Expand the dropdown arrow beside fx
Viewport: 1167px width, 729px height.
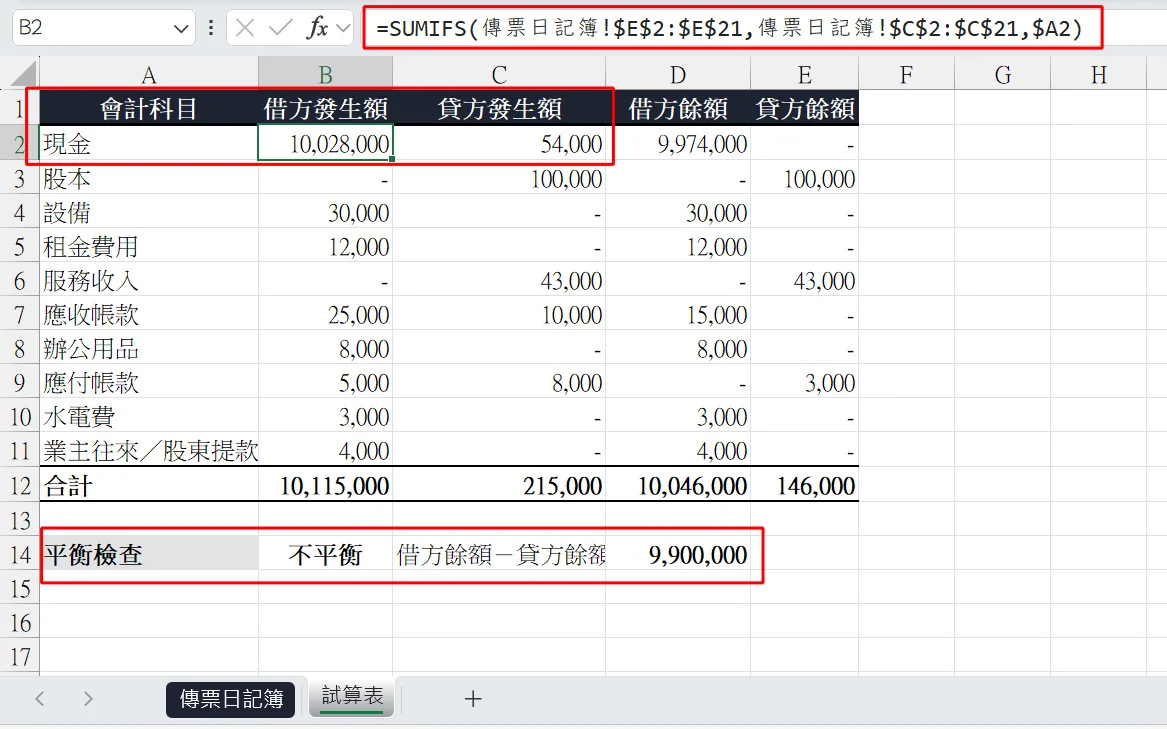[x=343, y=28]
